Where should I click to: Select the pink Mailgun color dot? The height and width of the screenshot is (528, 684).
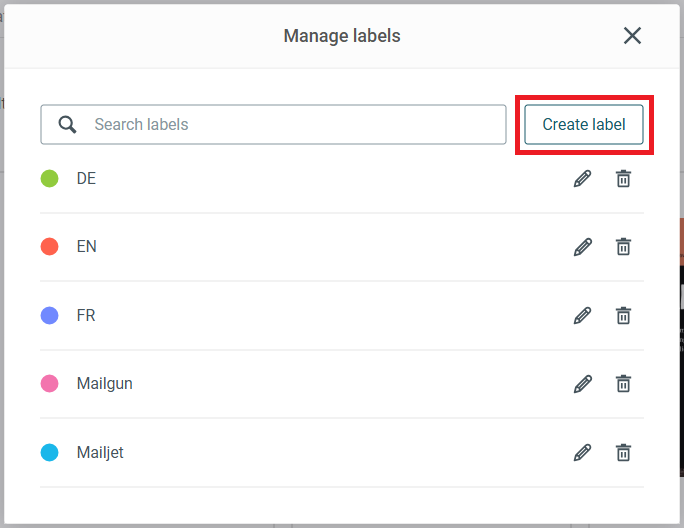49,384
